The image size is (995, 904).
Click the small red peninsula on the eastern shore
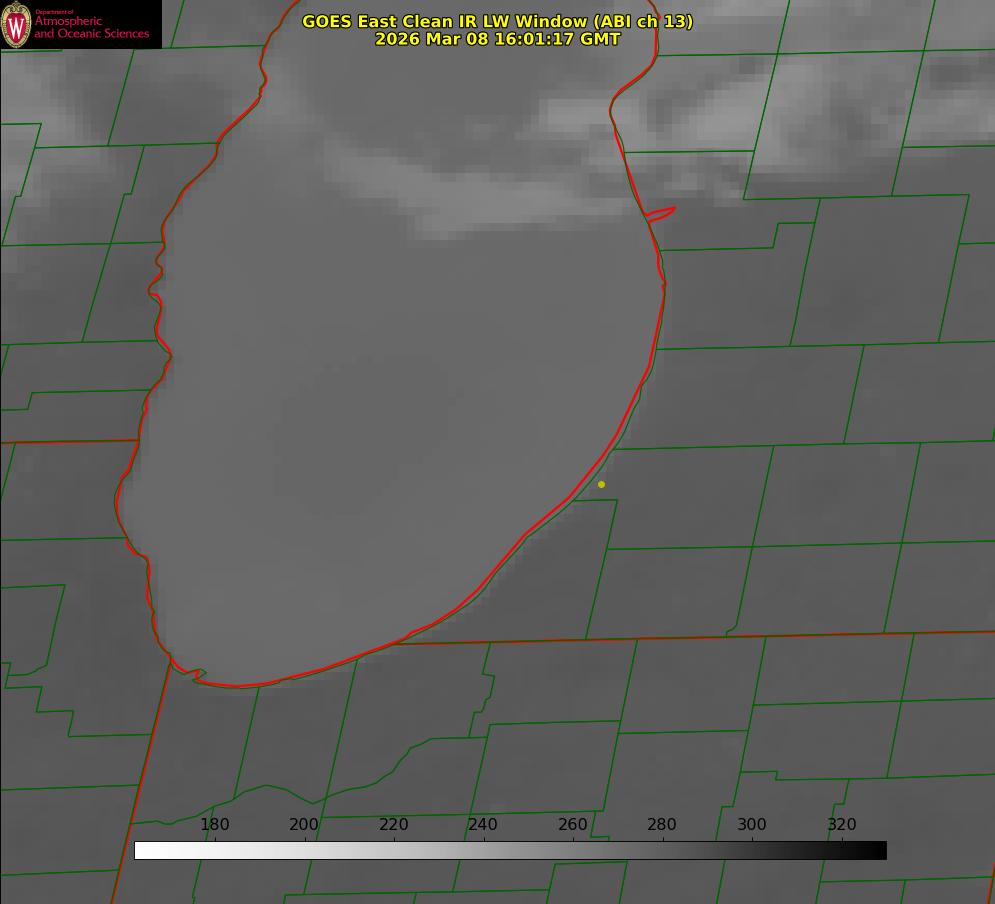click(x=661, y=213)
